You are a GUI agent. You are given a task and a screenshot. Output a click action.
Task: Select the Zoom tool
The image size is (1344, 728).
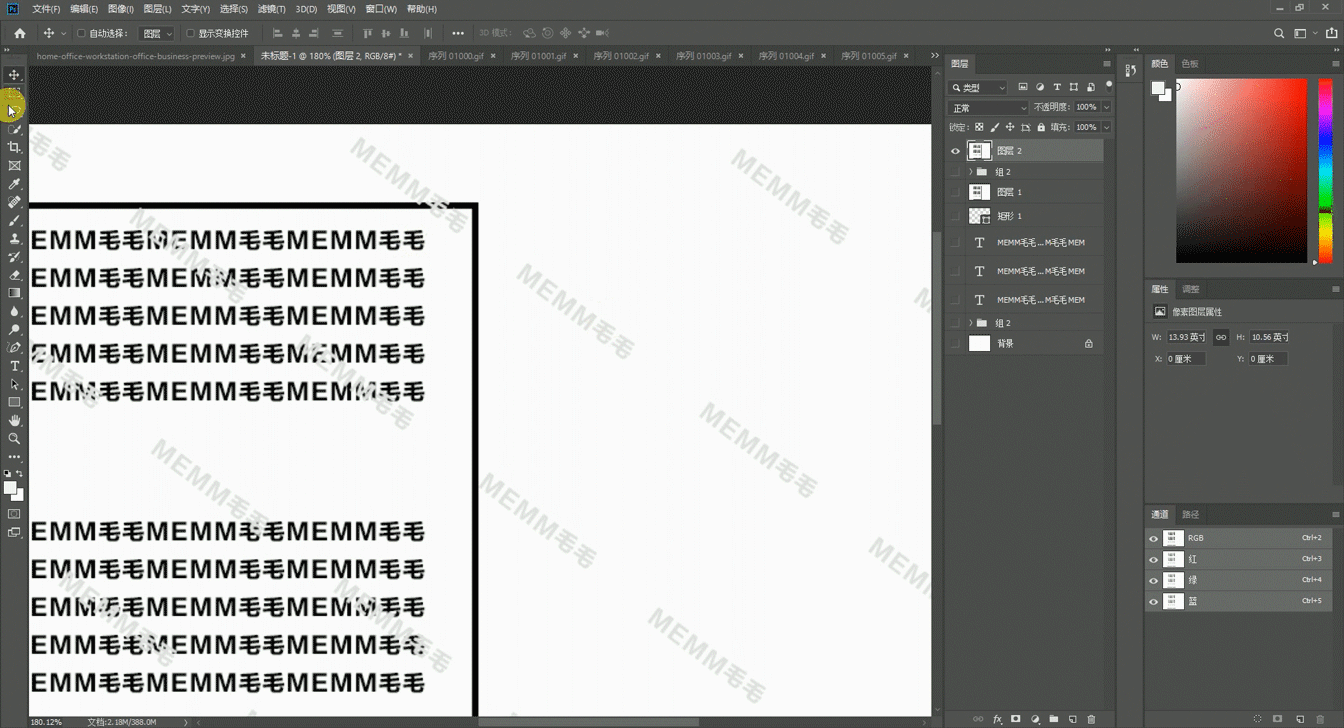14,438
